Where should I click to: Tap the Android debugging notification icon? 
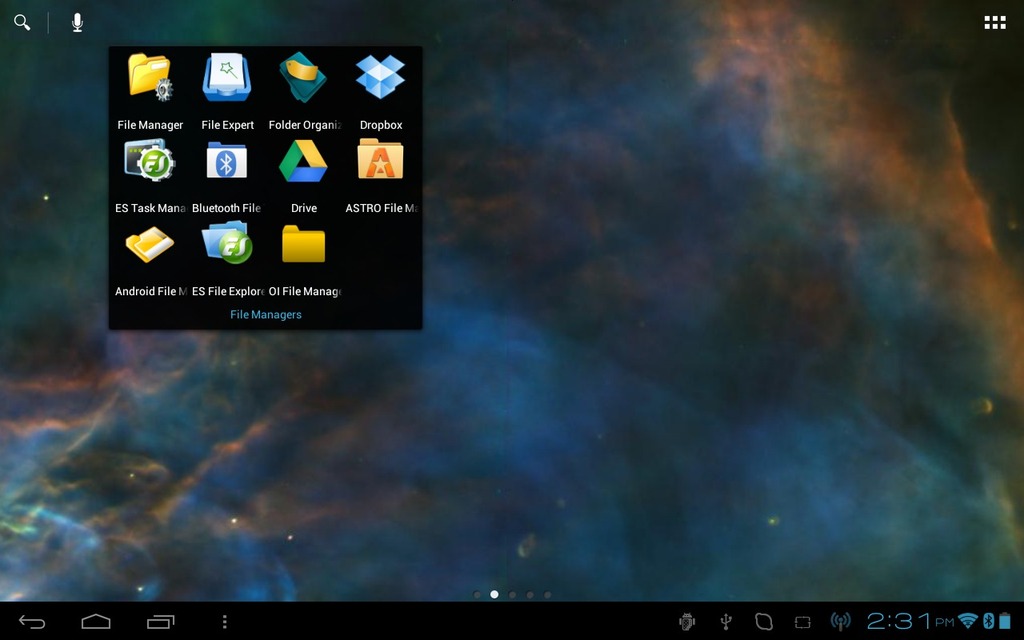(x=687, y=622)
